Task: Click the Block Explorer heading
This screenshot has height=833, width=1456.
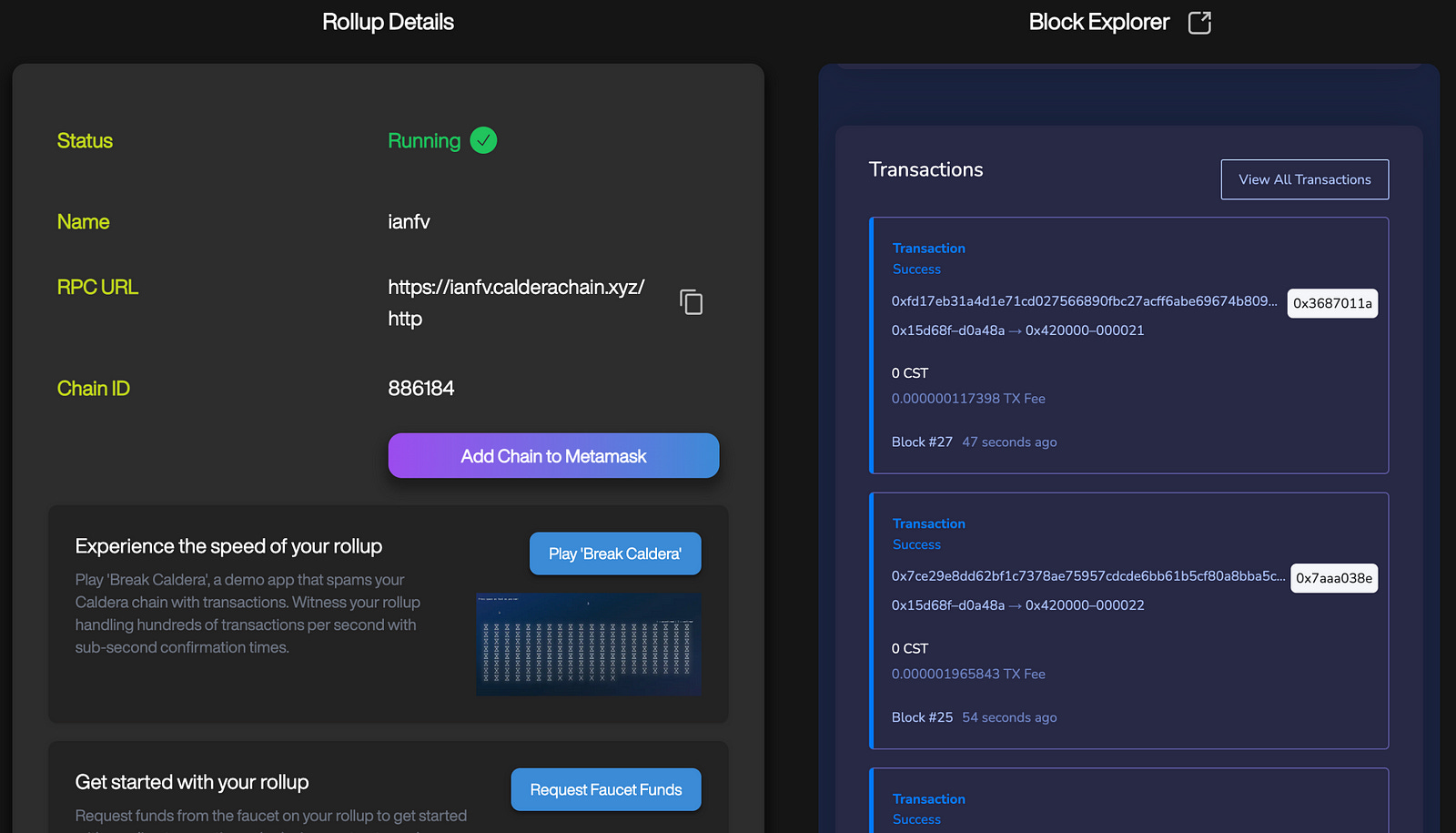Action: (x=1098, y=22)
